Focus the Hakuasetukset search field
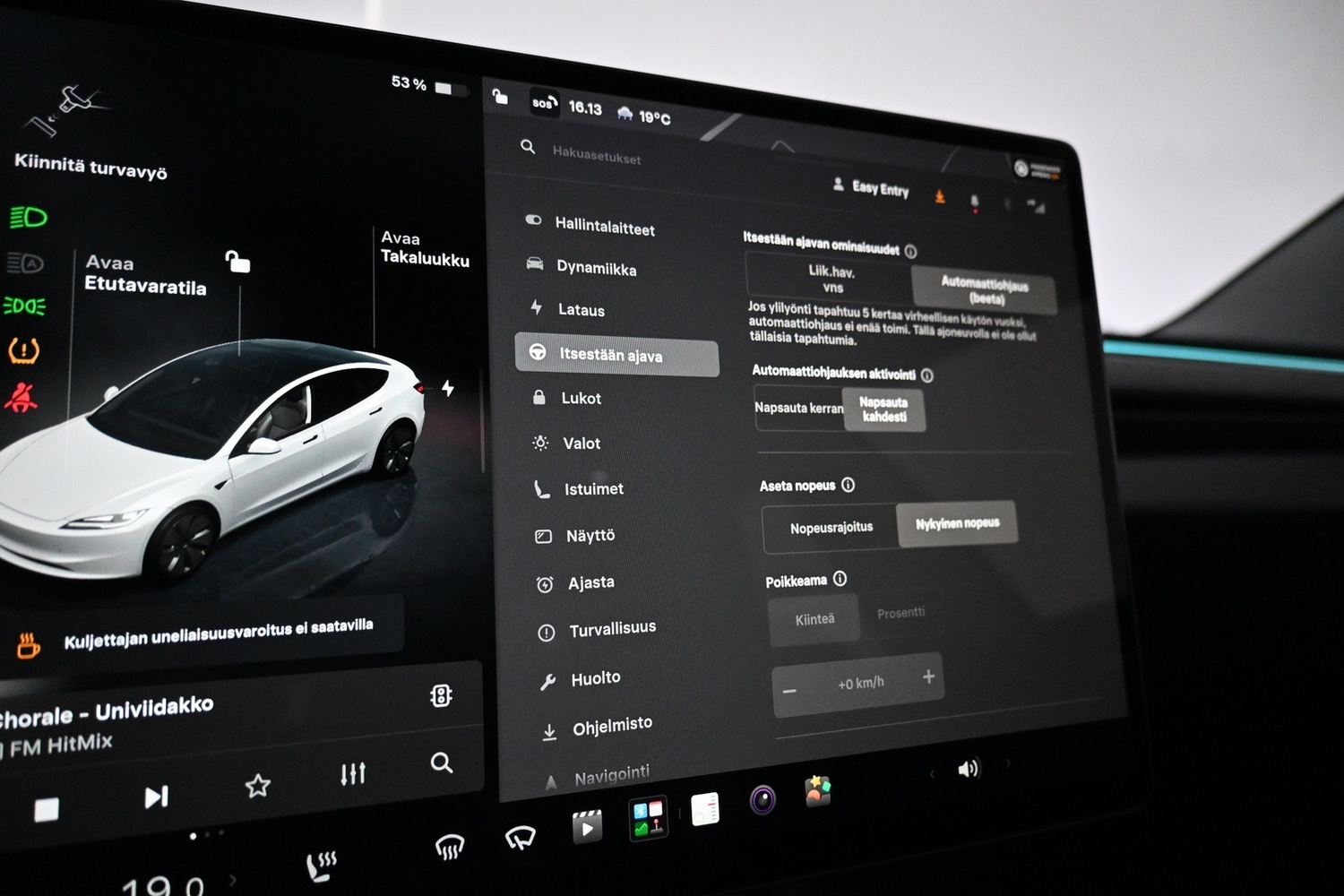 [x=597, y=155]
